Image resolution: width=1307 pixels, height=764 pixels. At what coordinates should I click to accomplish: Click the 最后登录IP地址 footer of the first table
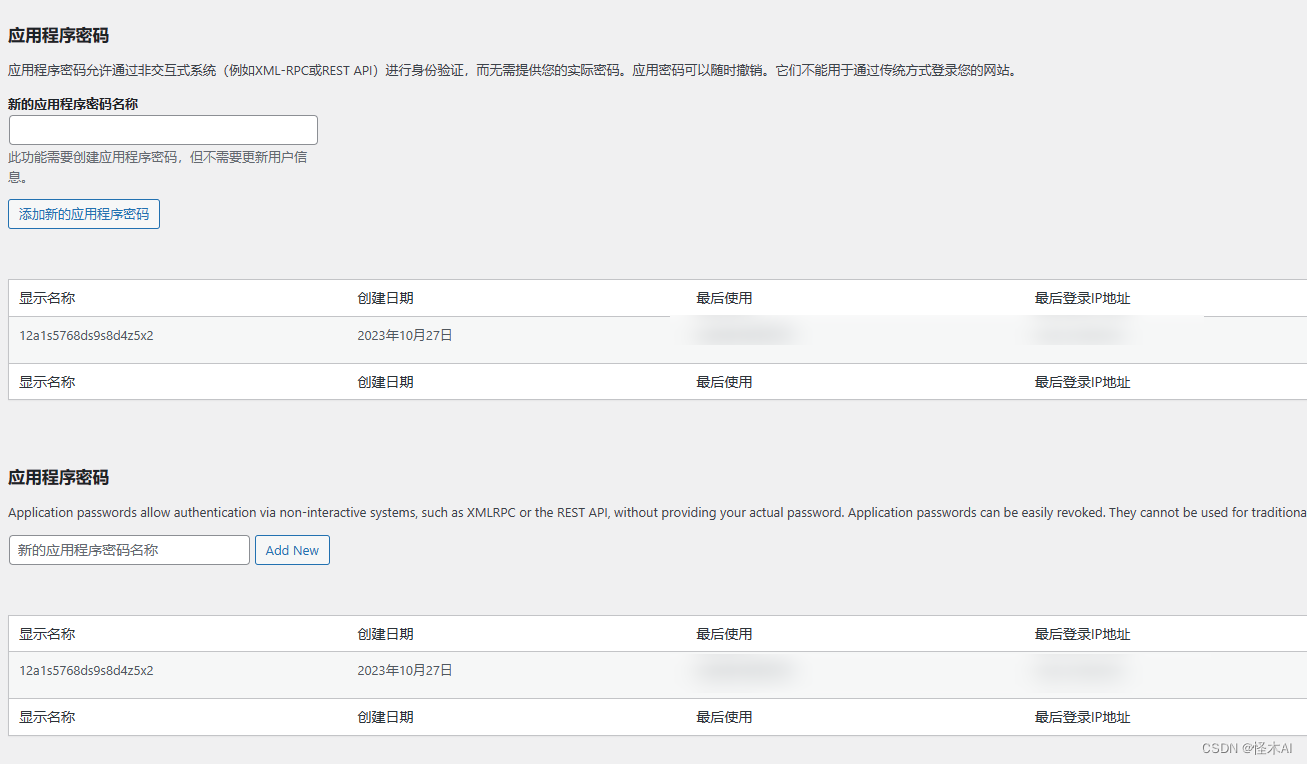pyautogui.click(x=1082, y=382)
